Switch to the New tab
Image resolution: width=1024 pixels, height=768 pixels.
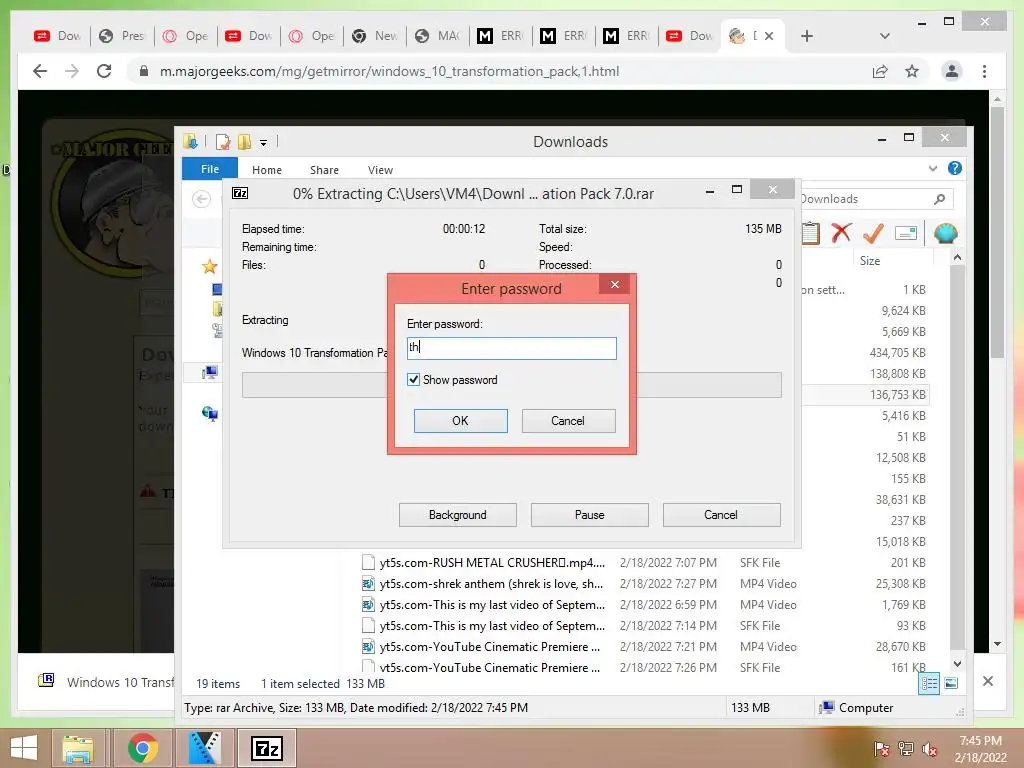click(x=375, y=36)
